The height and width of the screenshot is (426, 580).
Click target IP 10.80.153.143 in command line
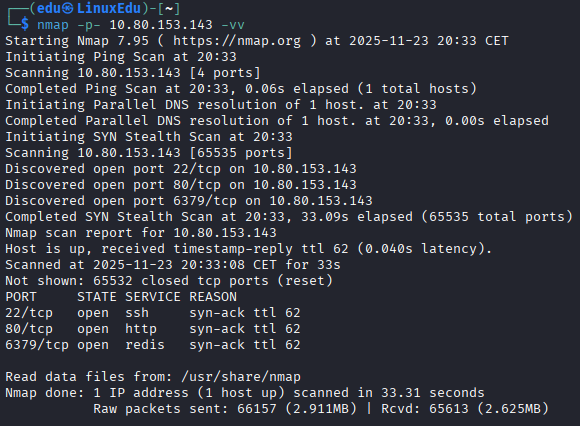pyautogui.click(x=161, y=25)
